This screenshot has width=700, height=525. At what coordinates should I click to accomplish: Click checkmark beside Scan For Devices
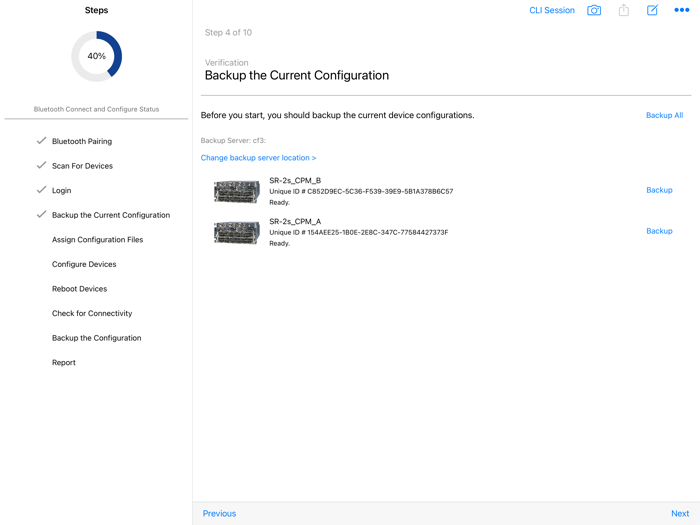click(x=42, y=165)
